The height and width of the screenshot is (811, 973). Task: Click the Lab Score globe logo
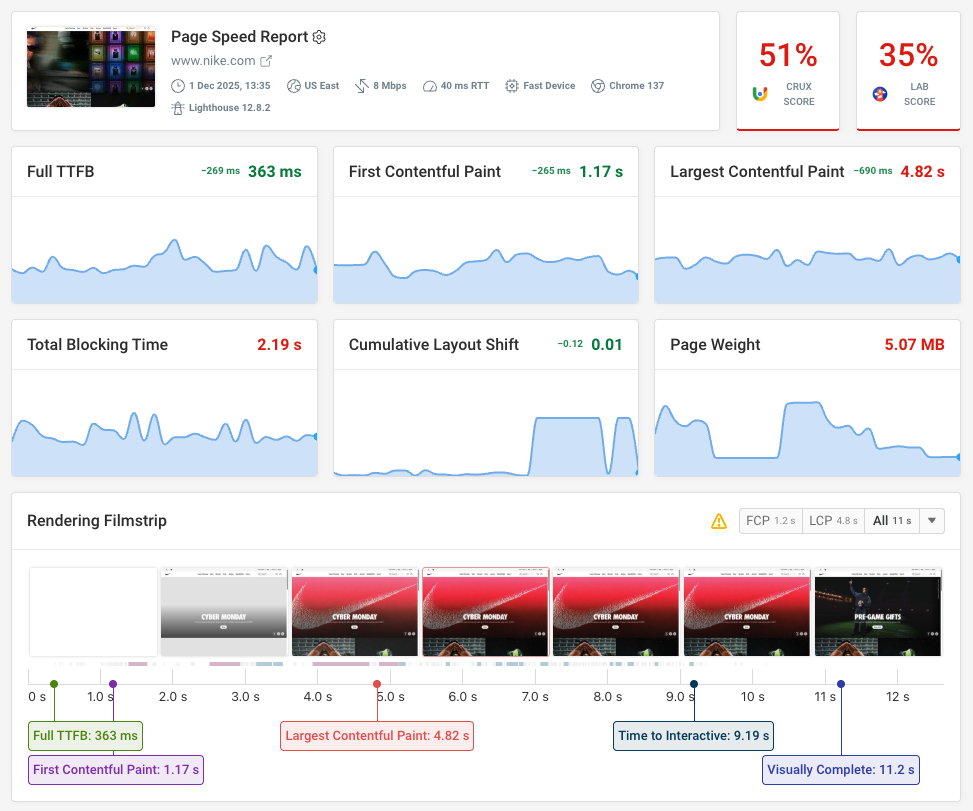(x=880, y=94)
